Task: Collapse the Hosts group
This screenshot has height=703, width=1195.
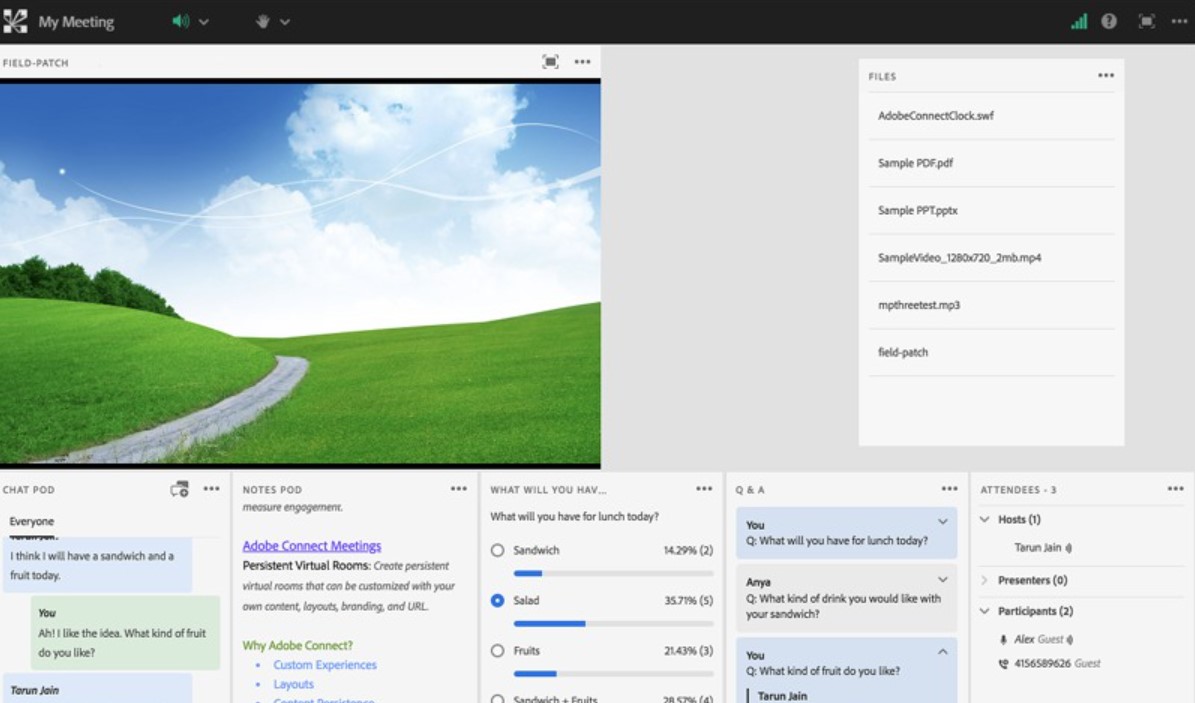Action: (x=985, y=520)
